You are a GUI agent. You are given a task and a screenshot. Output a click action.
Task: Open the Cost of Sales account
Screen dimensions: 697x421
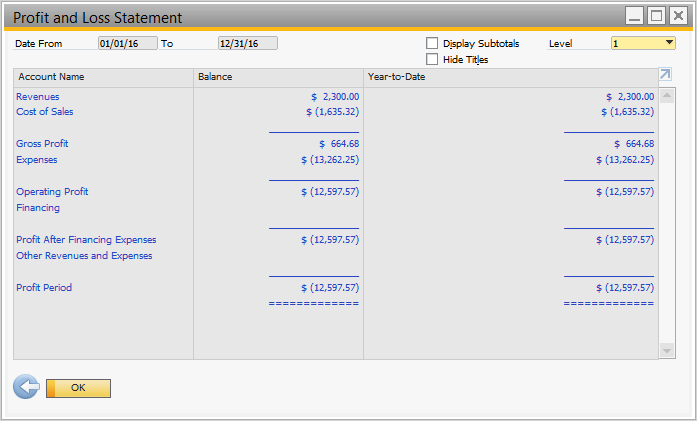pos(44,112)
